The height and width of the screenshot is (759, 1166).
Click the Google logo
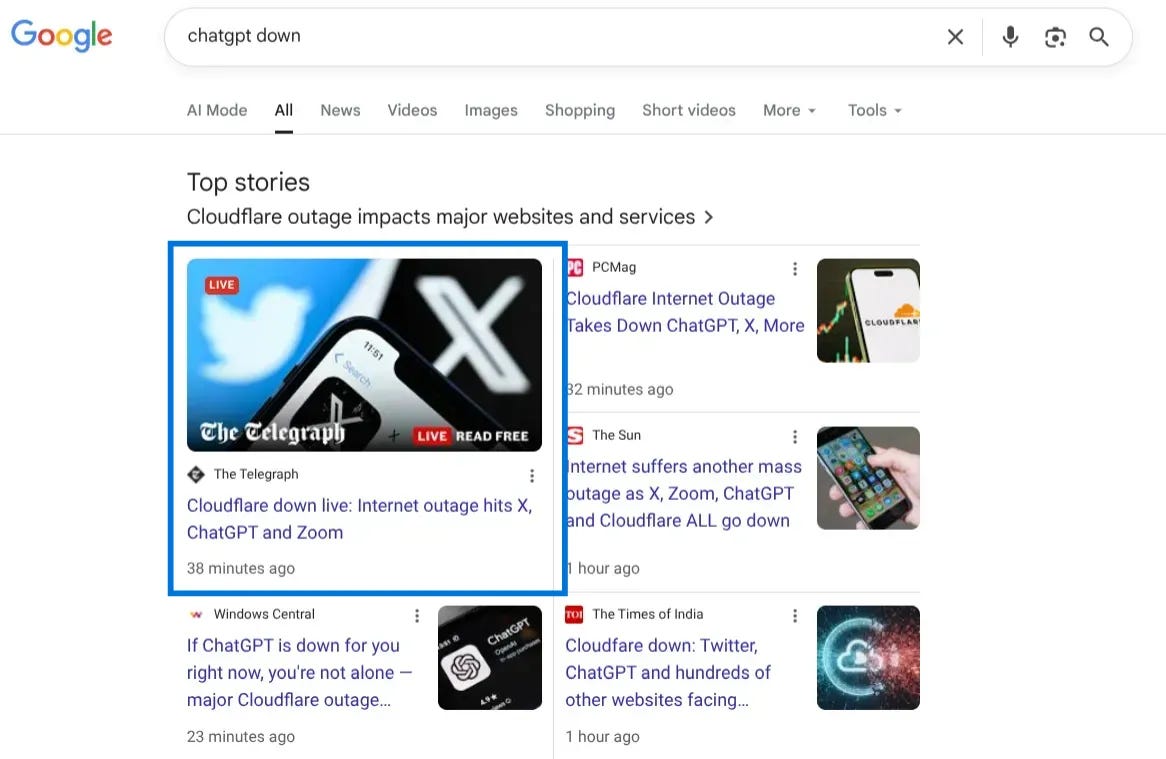(61, 35)
